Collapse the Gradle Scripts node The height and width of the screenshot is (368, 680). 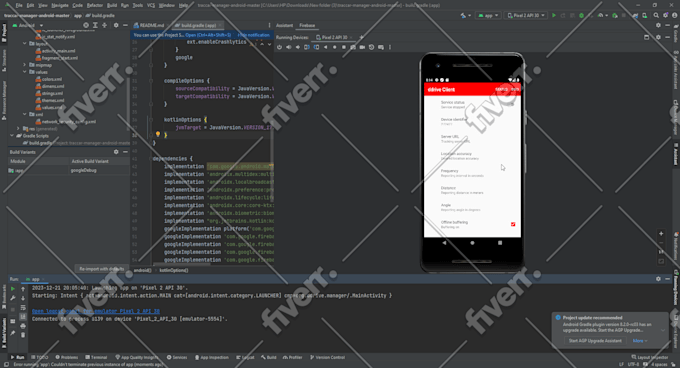pos(12,136)
